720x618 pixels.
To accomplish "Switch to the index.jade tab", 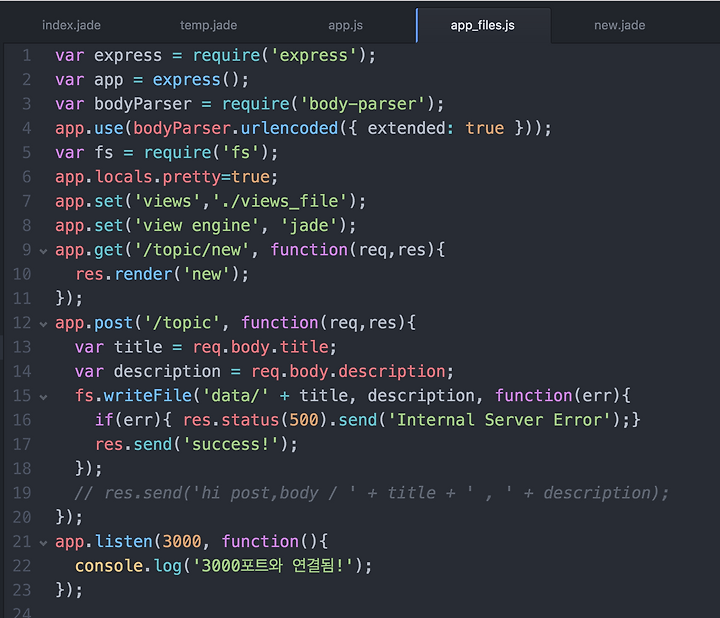I will click(71, 25).
